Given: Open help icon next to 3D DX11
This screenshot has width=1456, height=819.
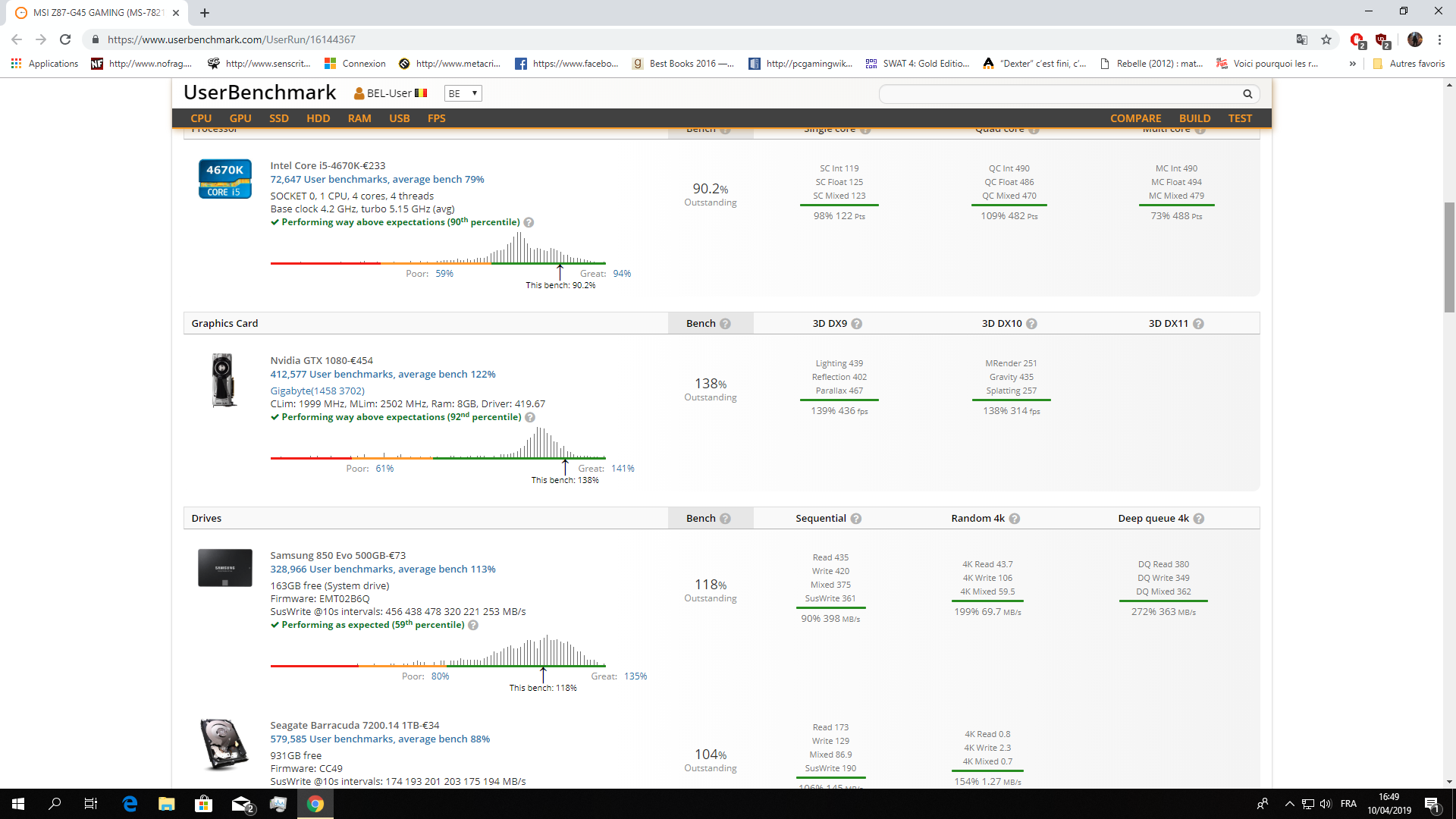Looking at the screenshot, I should [x=1198, y=324].
